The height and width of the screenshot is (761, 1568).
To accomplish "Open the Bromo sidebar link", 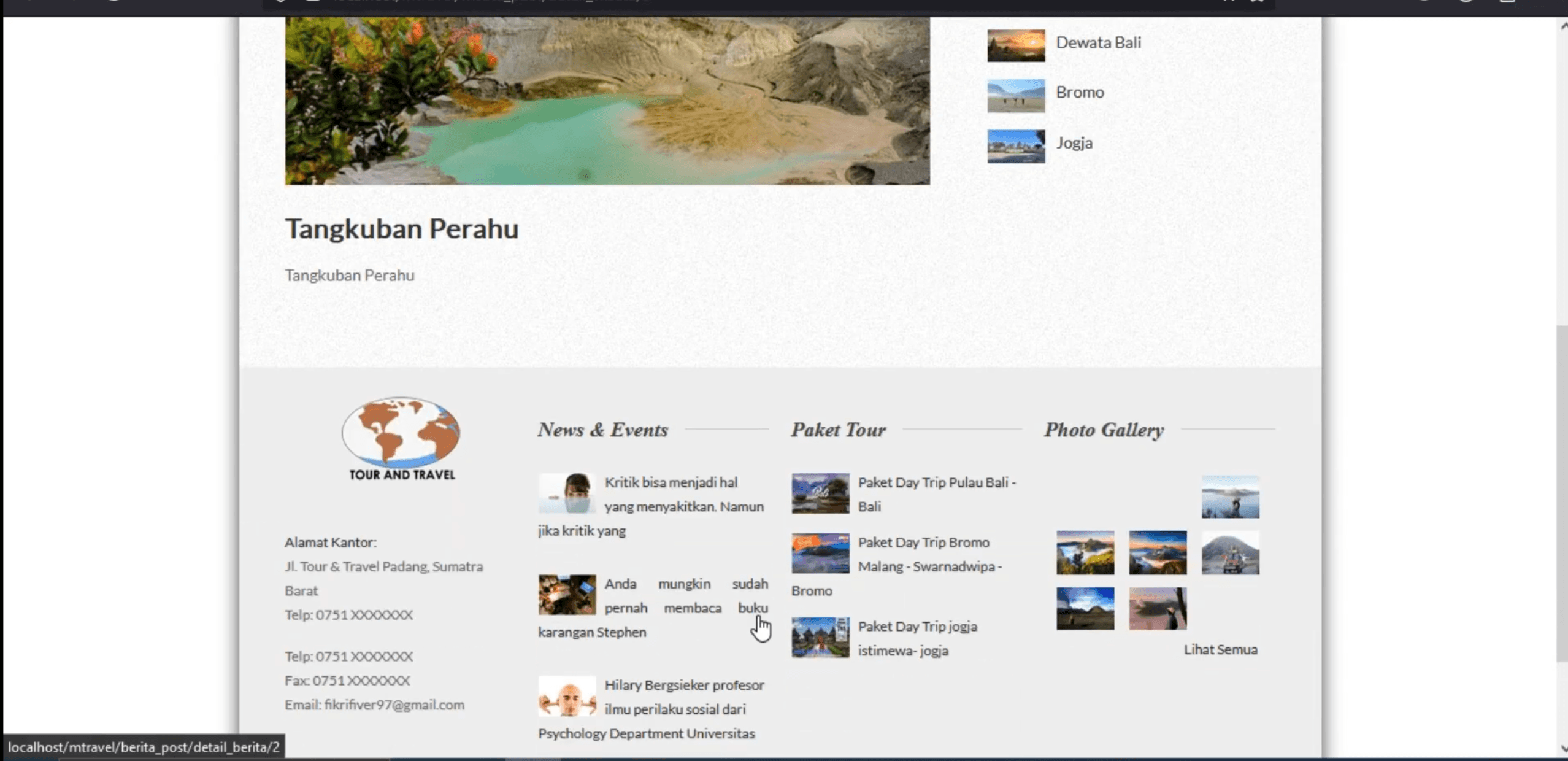I will coord(1080,92).
